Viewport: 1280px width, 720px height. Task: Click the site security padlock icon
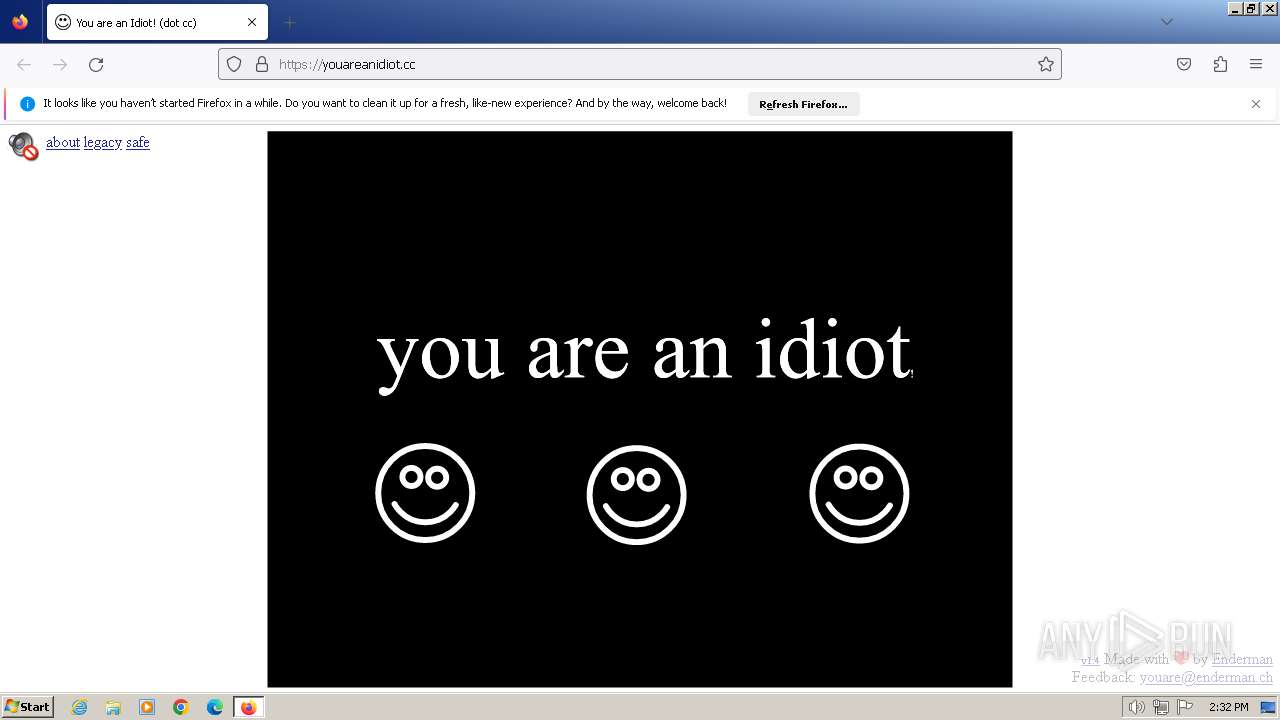pyautogui.click(x=262, y=64)
